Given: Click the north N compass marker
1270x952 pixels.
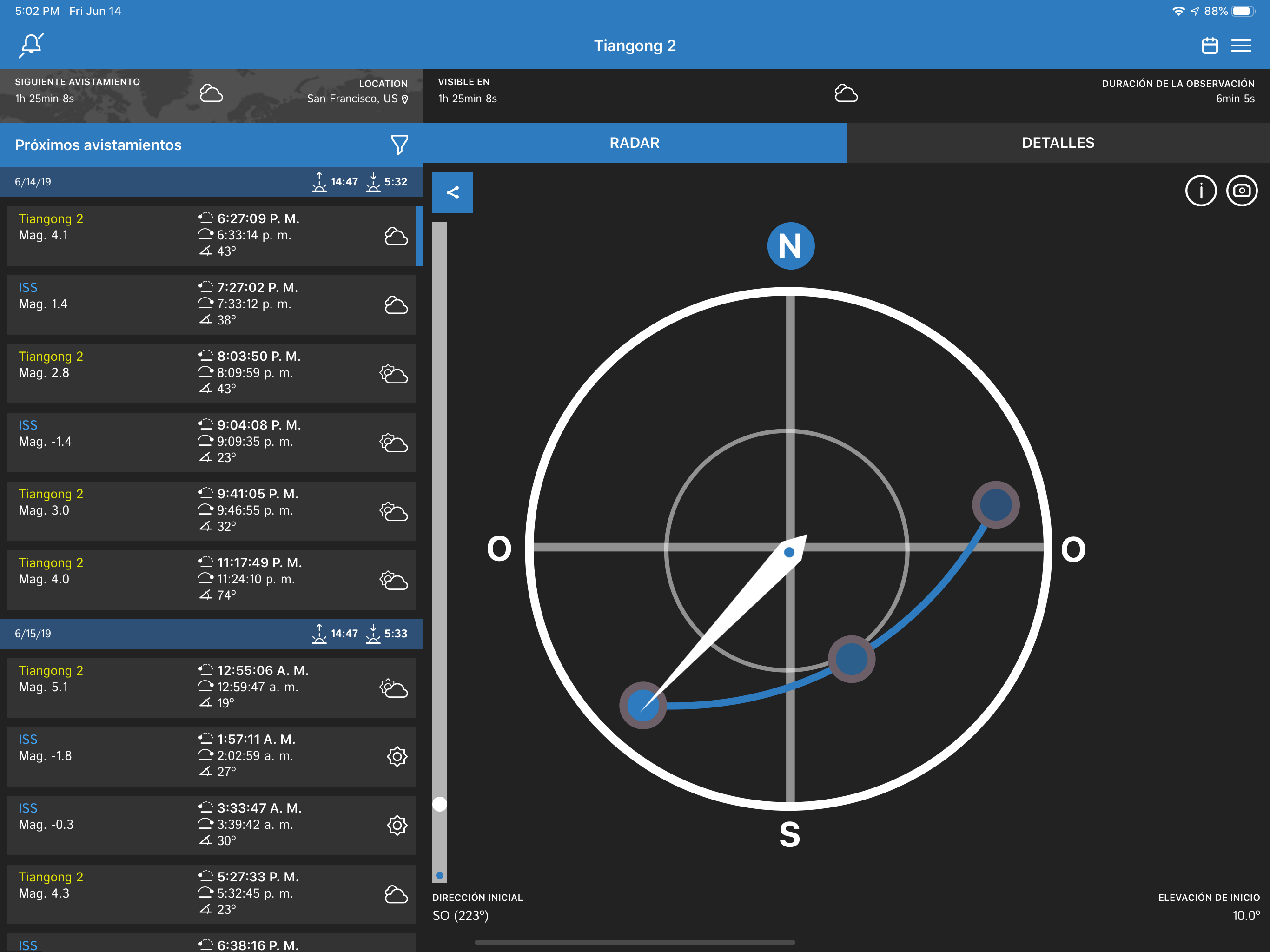Looking at the screenshot, I should (x=791, y=246).
